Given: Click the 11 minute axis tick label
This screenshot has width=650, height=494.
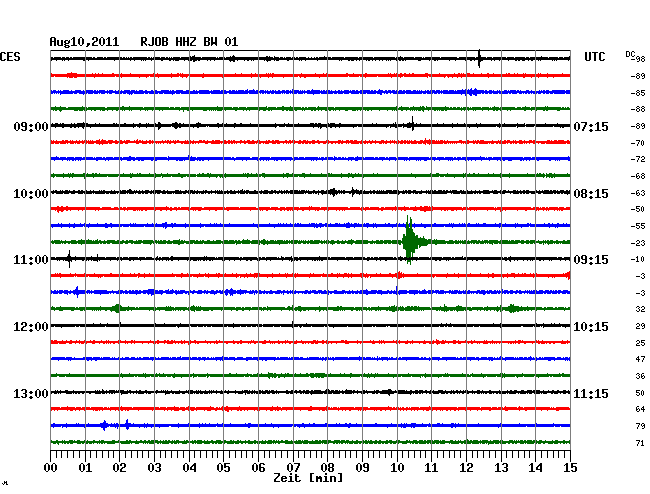Looking at the screenshot, I should [x=431, y=467].
